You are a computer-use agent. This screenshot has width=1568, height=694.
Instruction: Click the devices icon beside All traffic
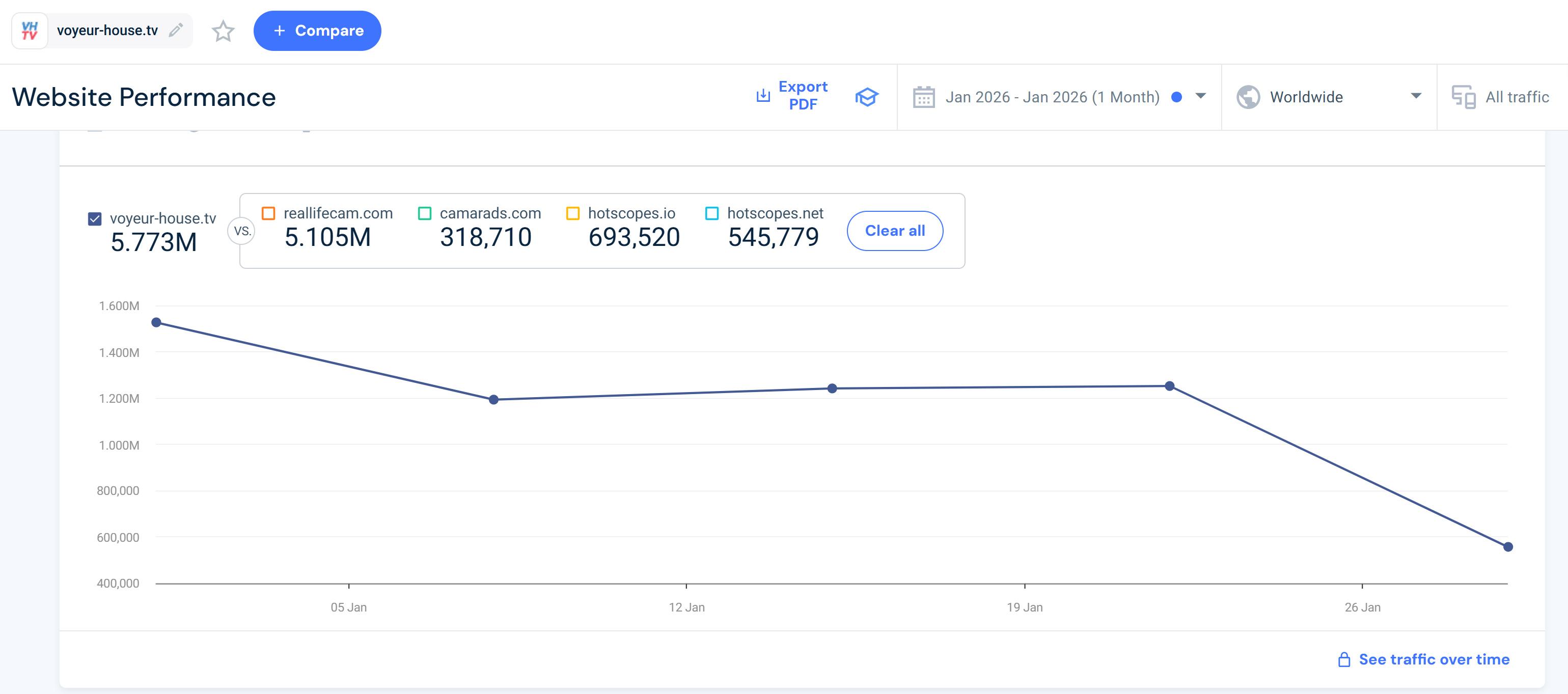1463,97
